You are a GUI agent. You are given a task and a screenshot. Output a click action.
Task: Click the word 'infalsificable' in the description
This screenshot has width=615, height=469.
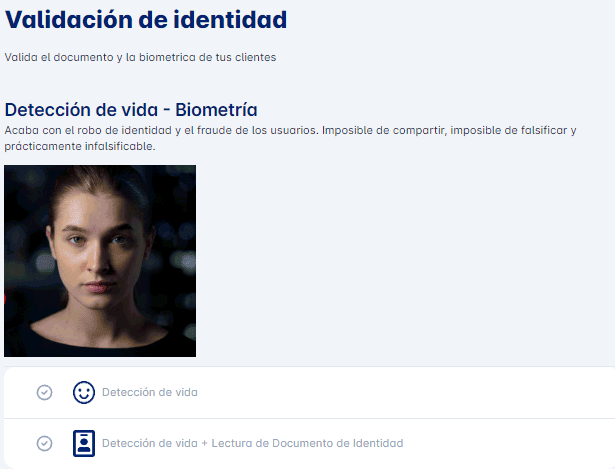click(121, 146)
